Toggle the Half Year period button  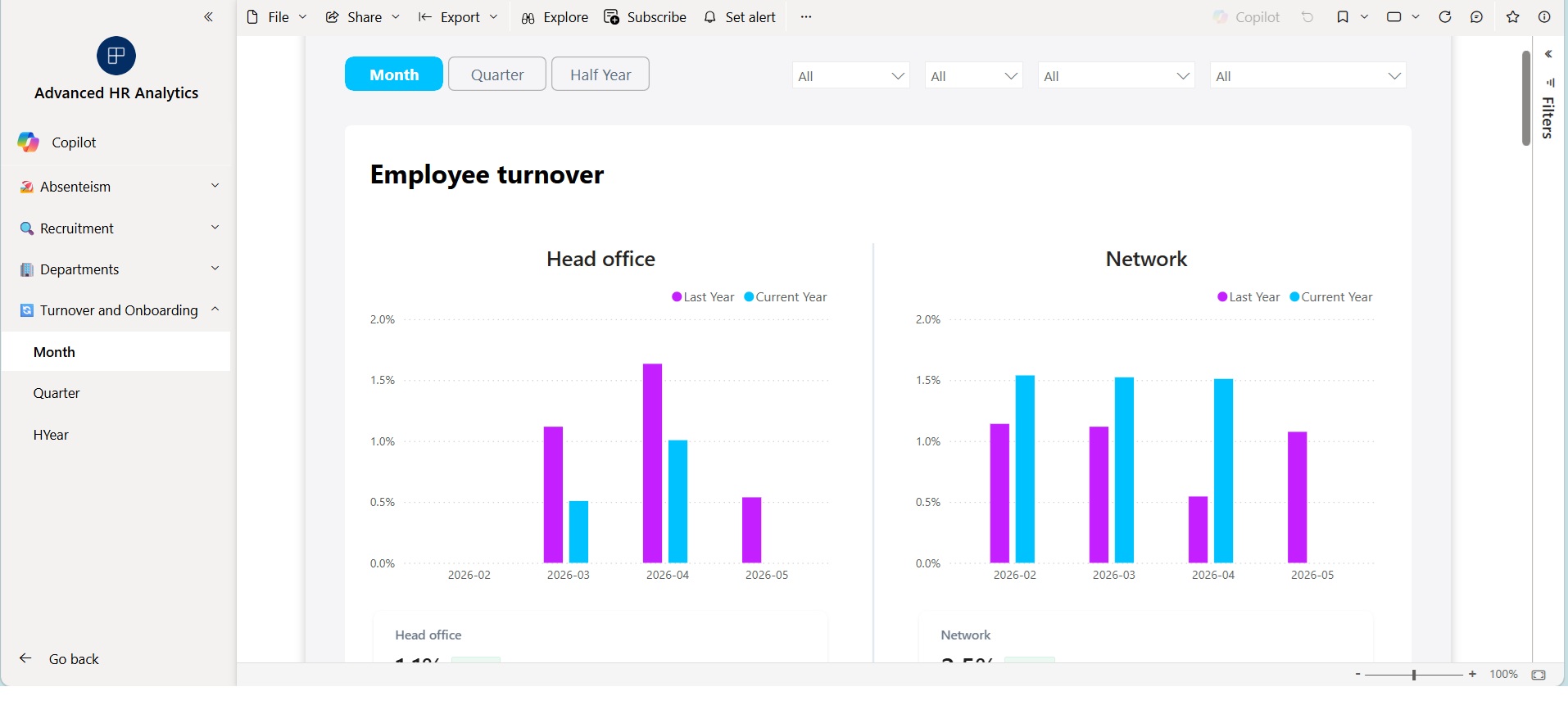600,75
